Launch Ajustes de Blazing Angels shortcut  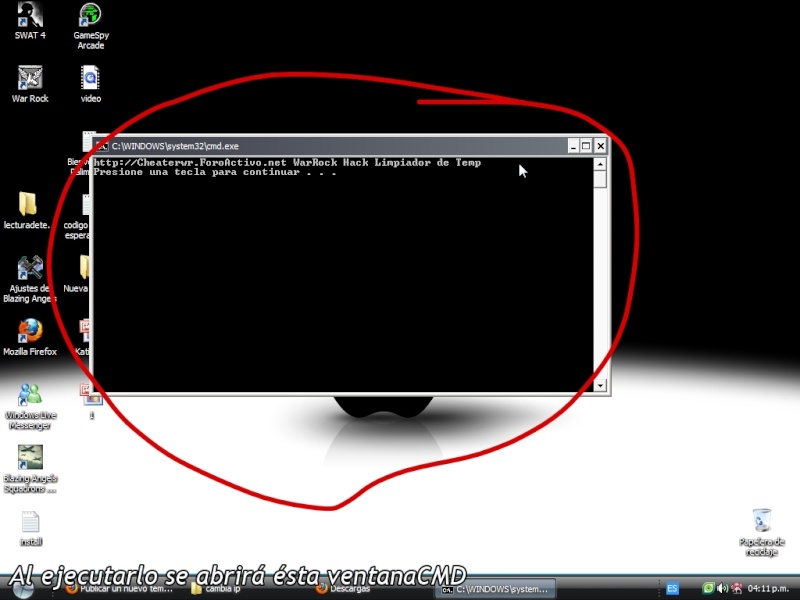[x=30, y=279]
